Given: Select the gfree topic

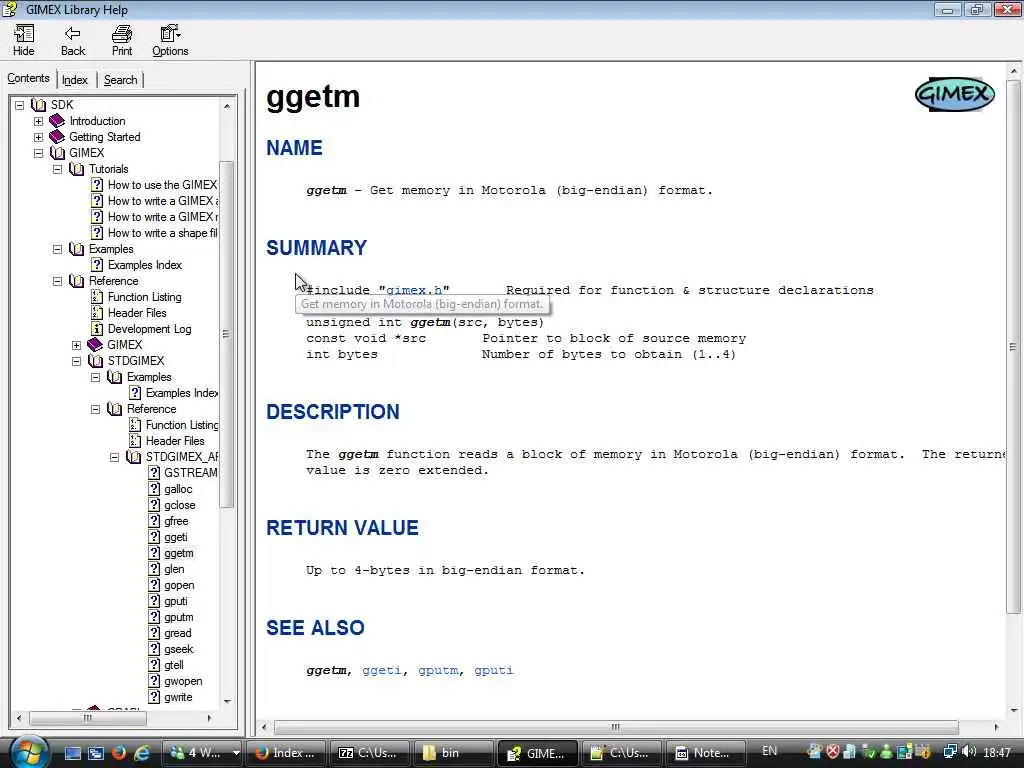Looking at the screenshot, I should click(176, 521).
